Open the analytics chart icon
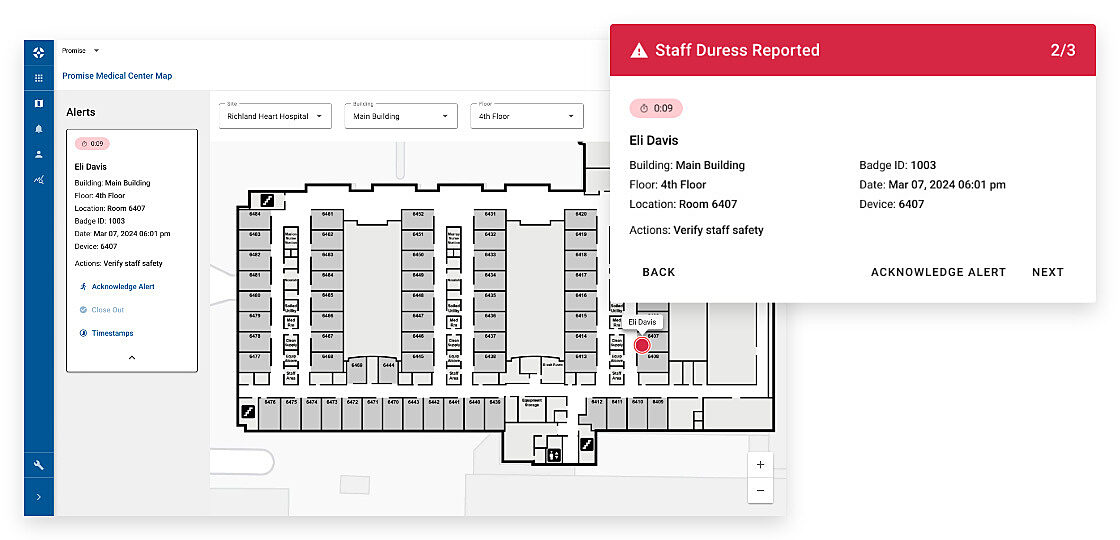This screenshot has height=540, width=1120. coord(39,180)
